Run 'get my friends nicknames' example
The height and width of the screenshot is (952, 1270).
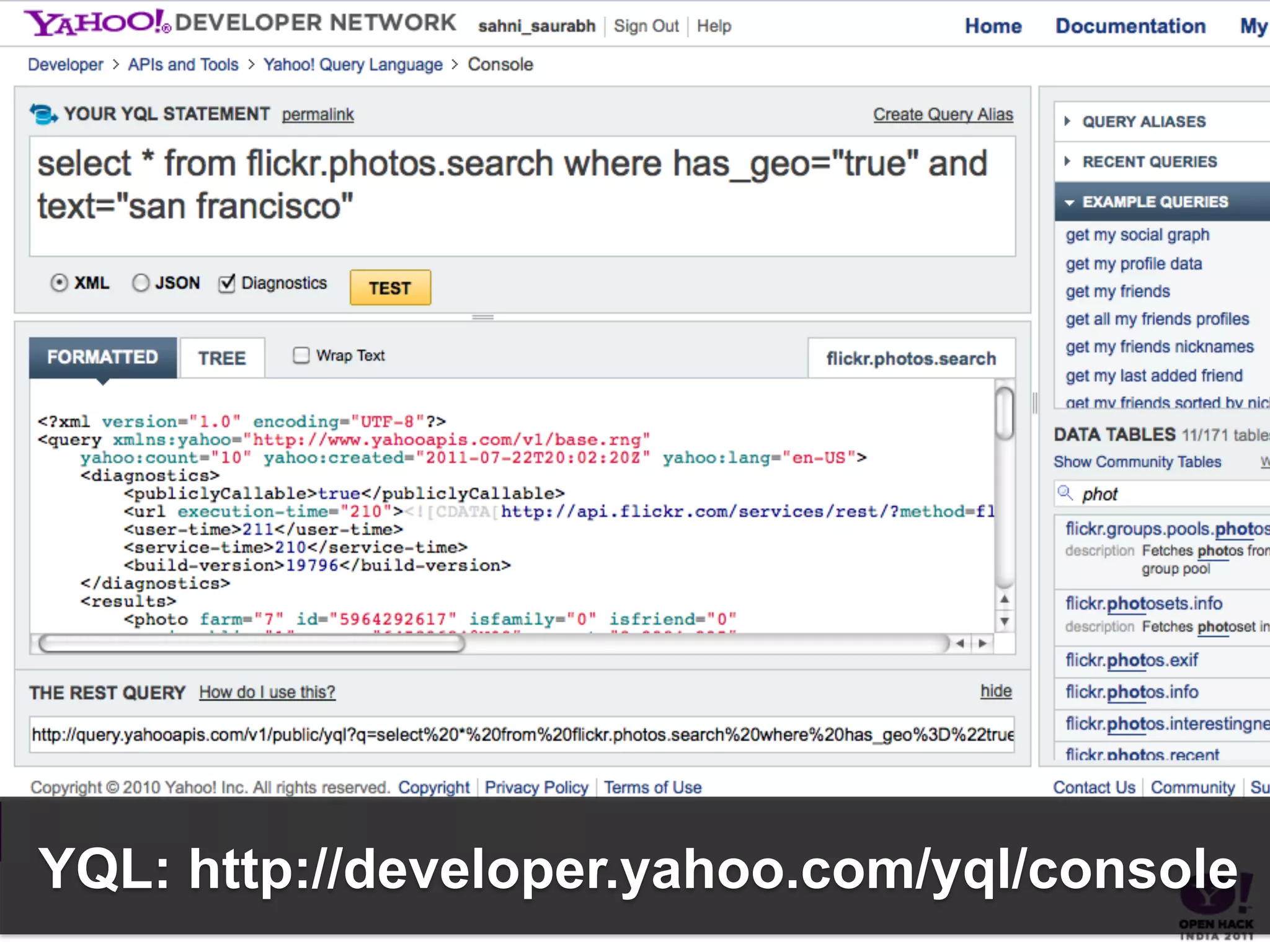tap(1160, 347)
